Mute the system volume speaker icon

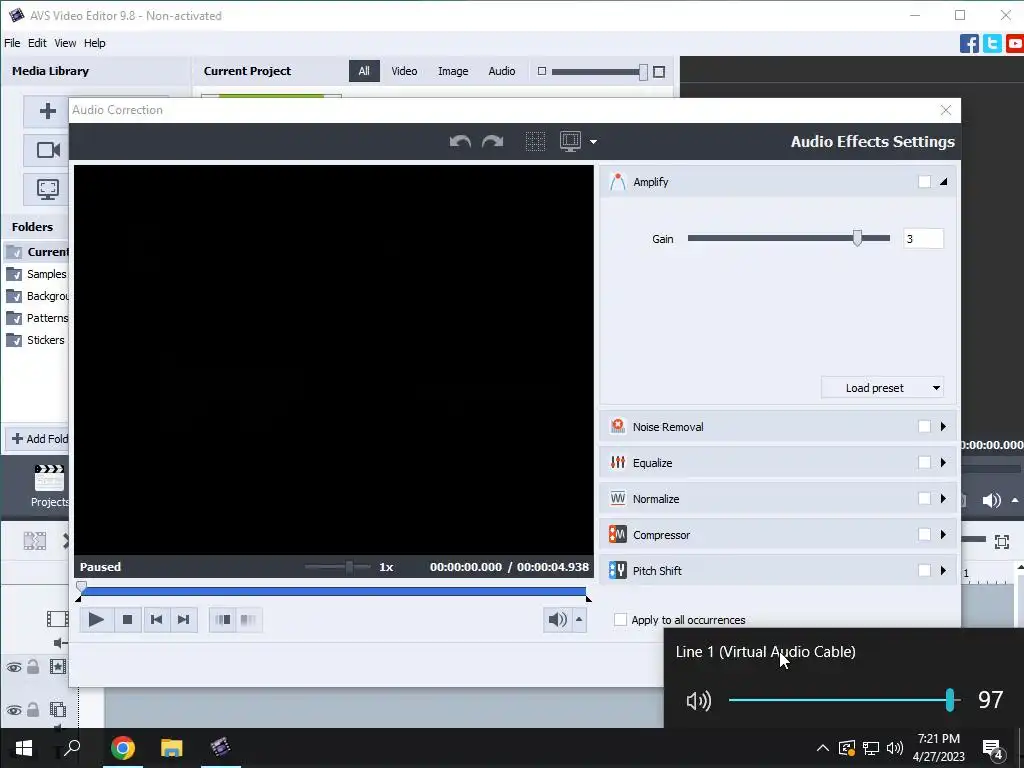[x=698, y=701]
